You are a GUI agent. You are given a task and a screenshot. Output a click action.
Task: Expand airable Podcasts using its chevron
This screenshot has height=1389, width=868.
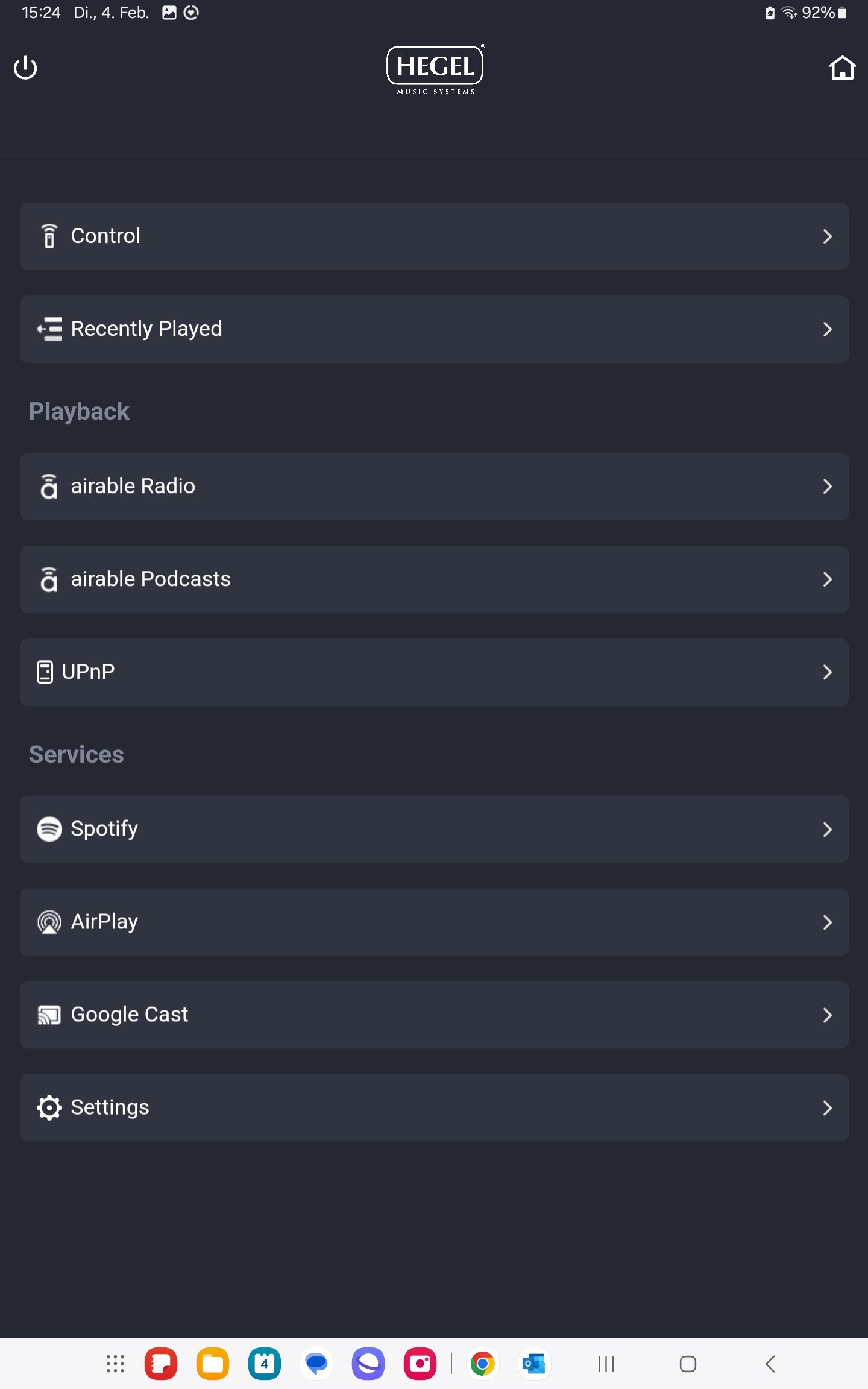tap(827, 579)
